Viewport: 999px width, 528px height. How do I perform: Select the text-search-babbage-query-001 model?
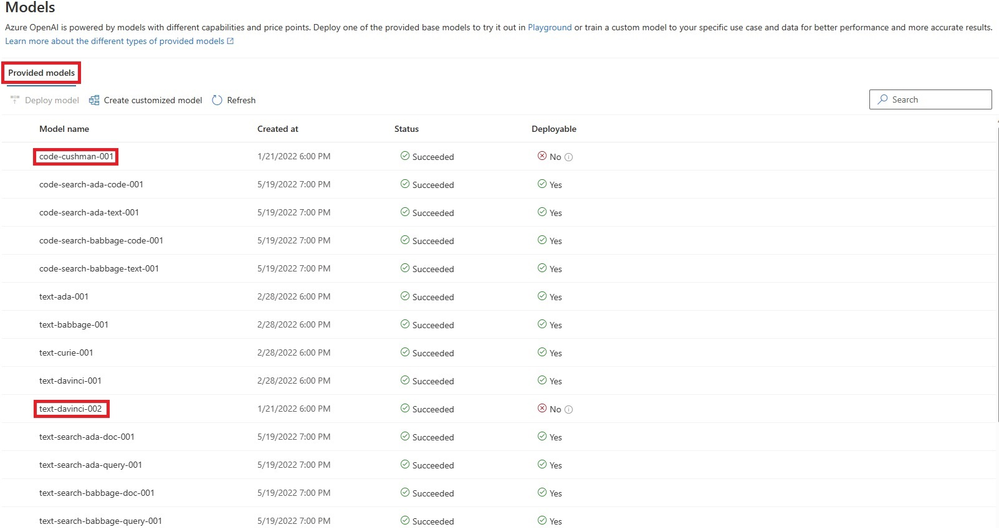(x=100, y=520)
